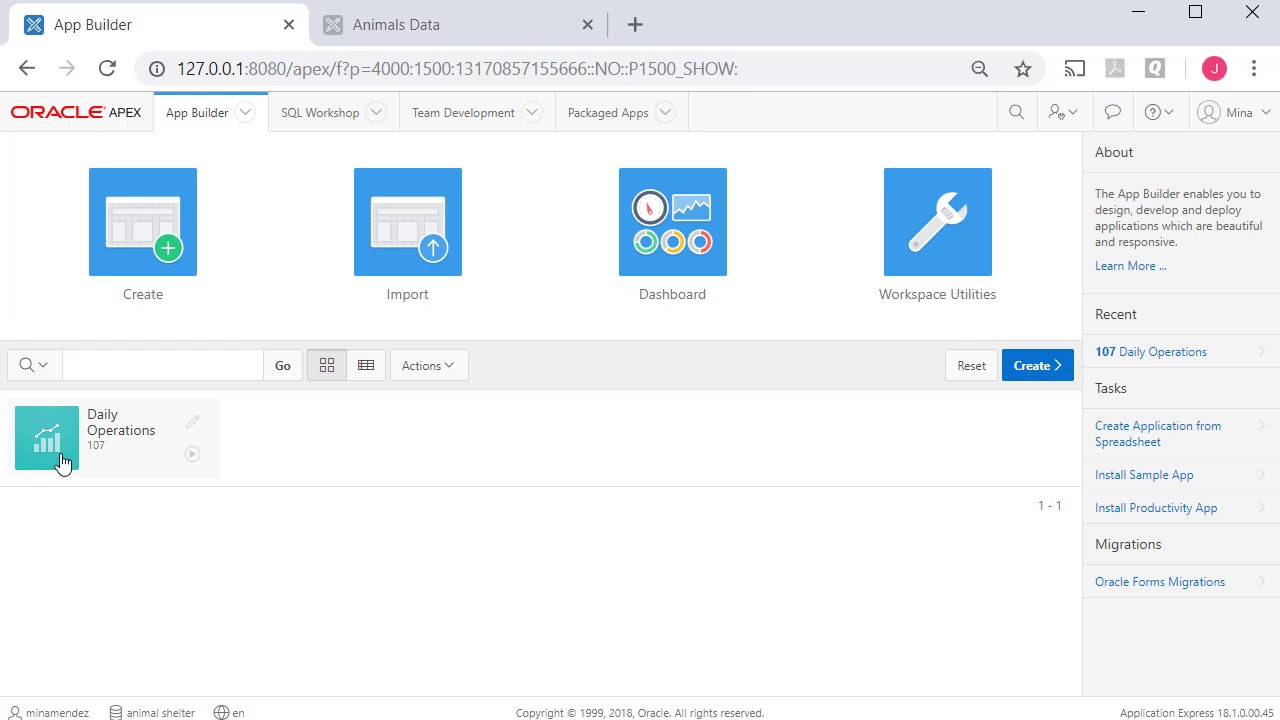
Task: Switch to the report table view
Action: (366, 365)
